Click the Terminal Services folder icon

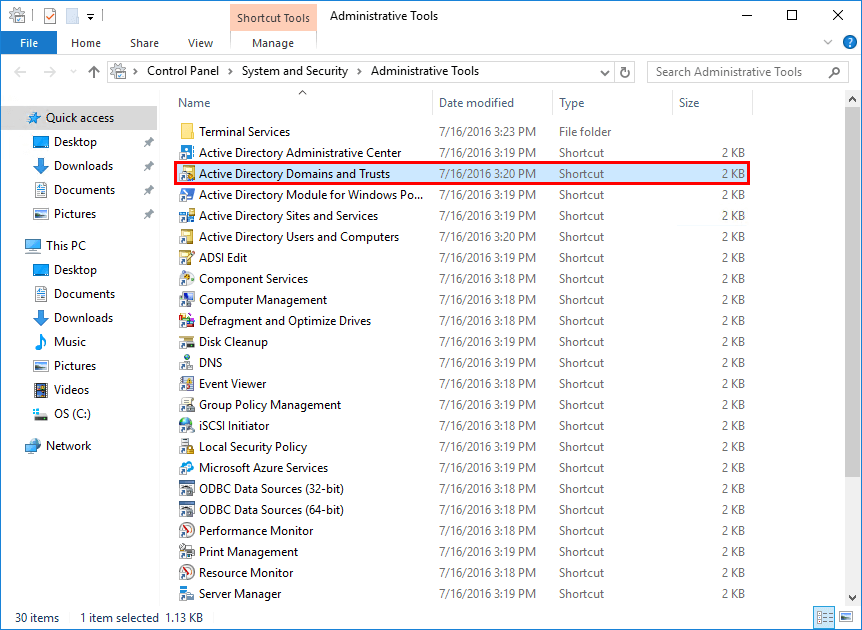(187, 131)
